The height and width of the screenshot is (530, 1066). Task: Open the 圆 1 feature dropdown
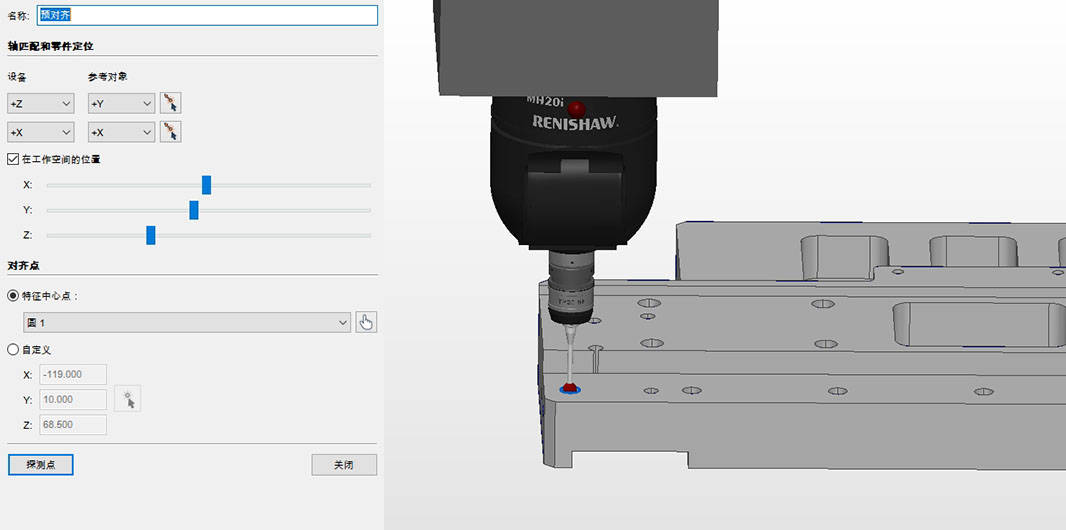click(x=187, y=322)
